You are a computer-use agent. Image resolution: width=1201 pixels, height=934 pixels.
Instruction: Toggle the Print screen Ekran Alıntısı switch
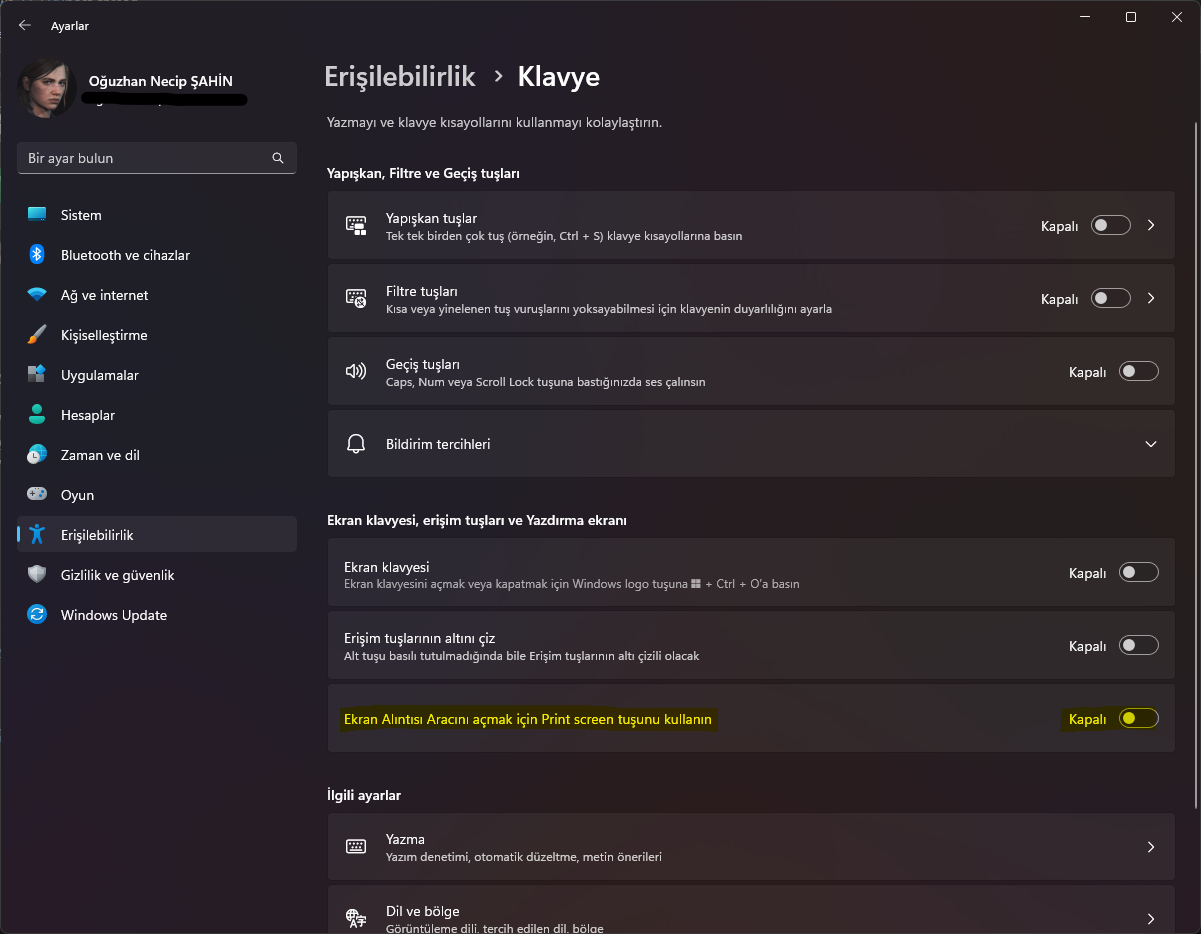tap(1139, 718)
